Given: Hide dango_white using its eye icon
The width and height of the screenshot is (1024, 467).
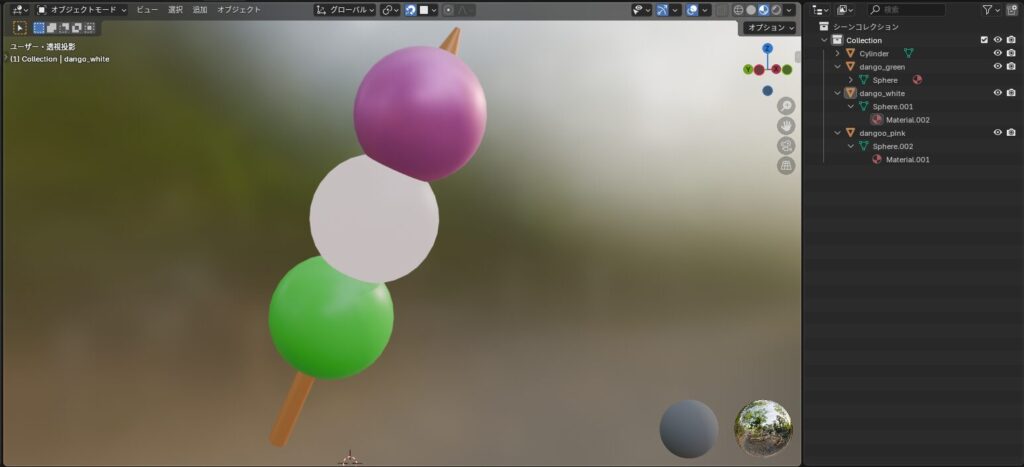Looking at the screenshot, I should [x=997, y=93].
